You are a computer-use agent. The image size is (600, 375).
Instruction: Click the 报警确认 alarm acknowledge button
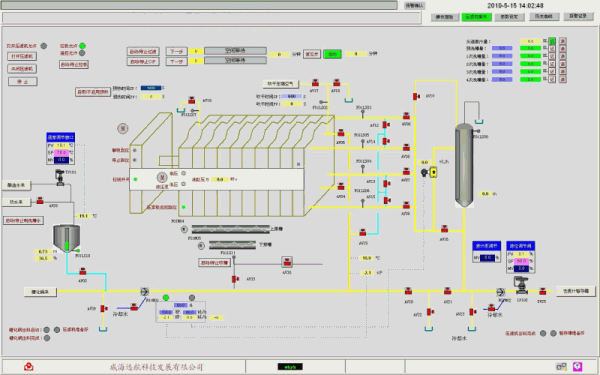click(x=415, y=6)
